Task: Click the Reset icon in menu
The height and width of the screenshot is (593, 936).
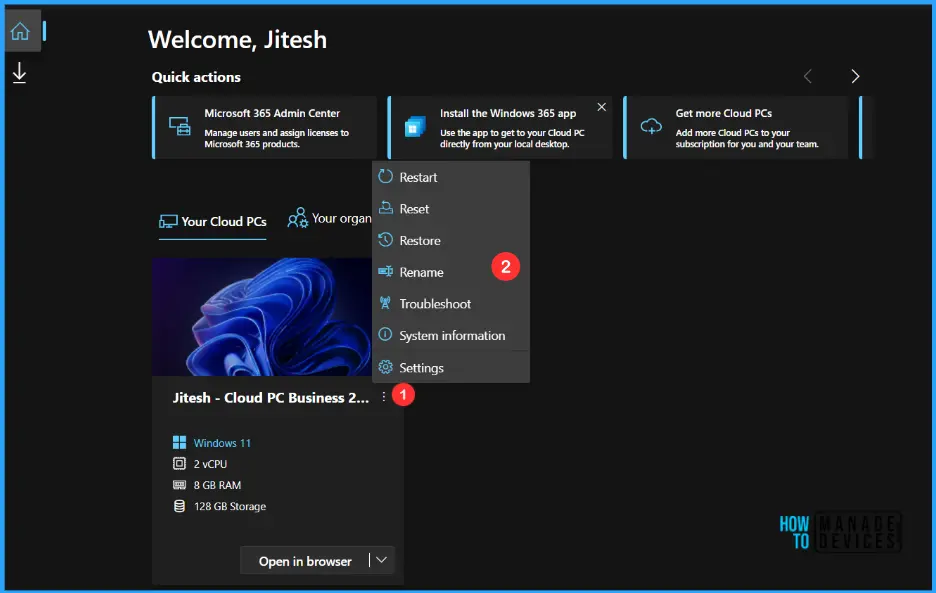Action: (x=386, y=208)
